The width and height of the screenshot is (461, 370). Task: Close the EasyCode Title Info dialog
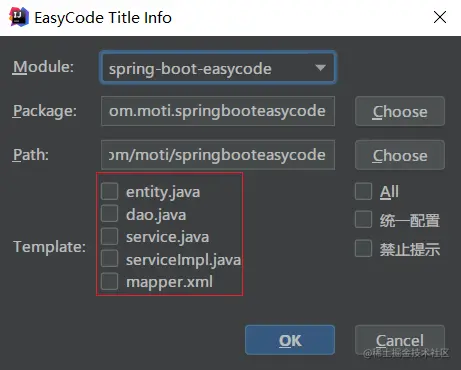tap(440, 17)
